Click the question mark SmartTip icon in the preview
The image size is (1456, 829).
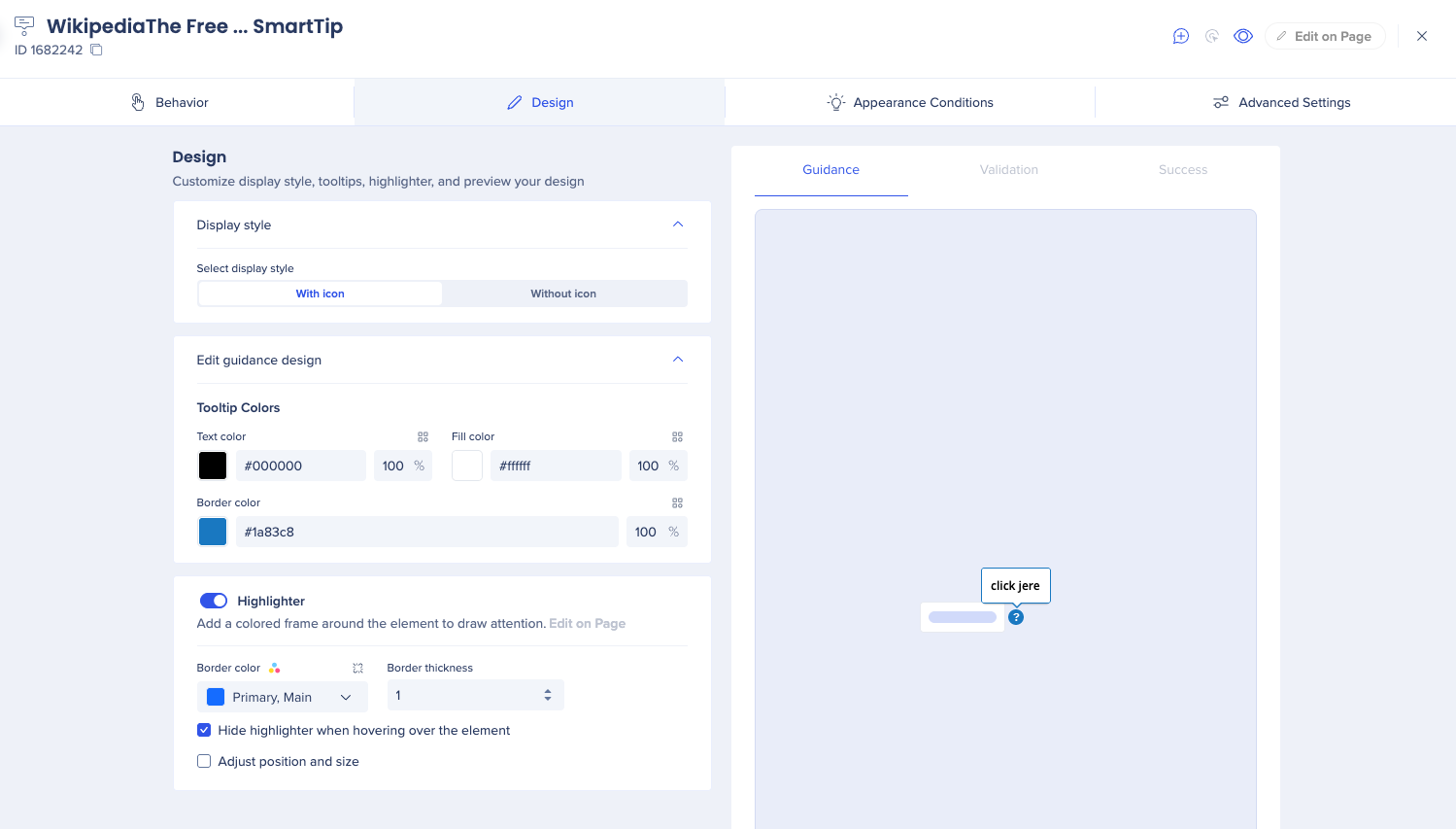tap(1016, 617)
